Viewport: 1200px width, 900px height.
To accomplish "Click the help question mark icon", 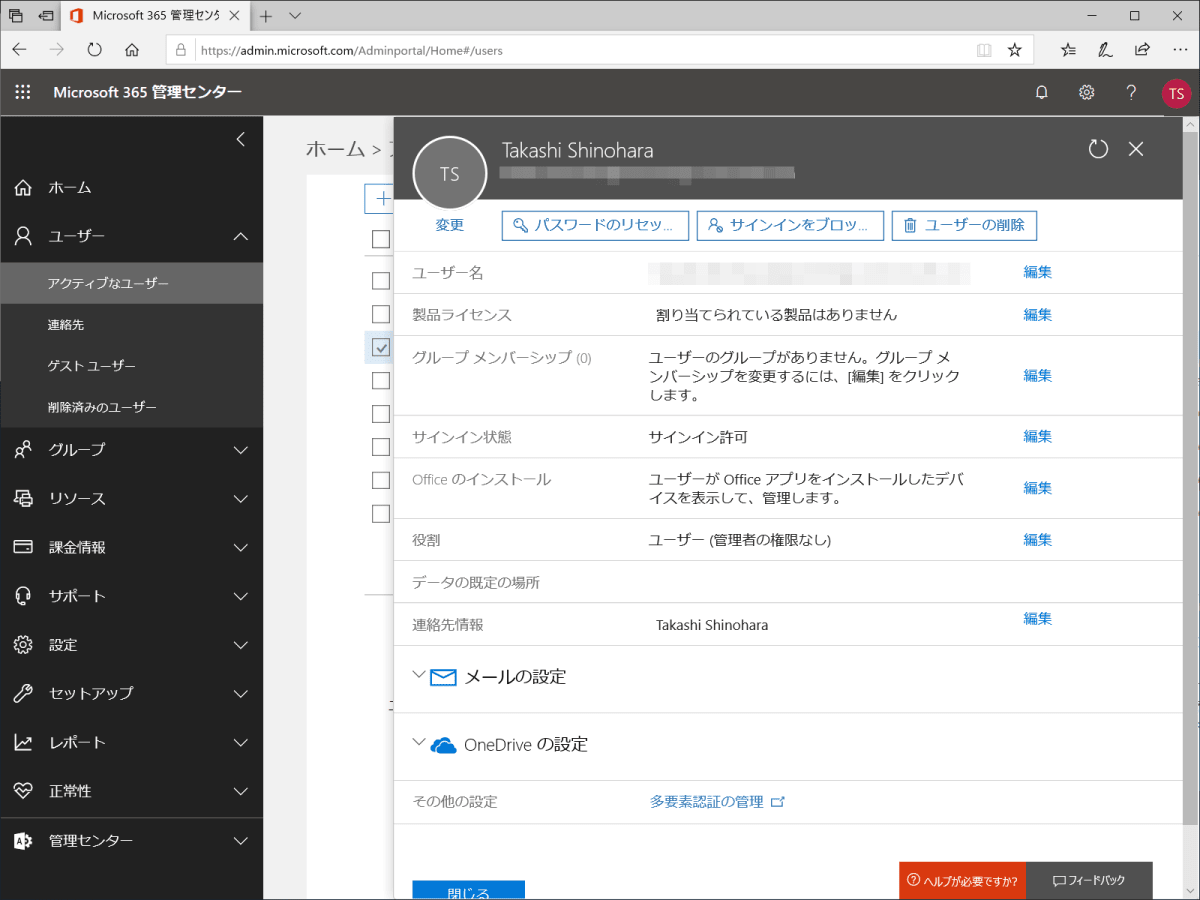I will pyautogui.click(x=1131, y=92).
